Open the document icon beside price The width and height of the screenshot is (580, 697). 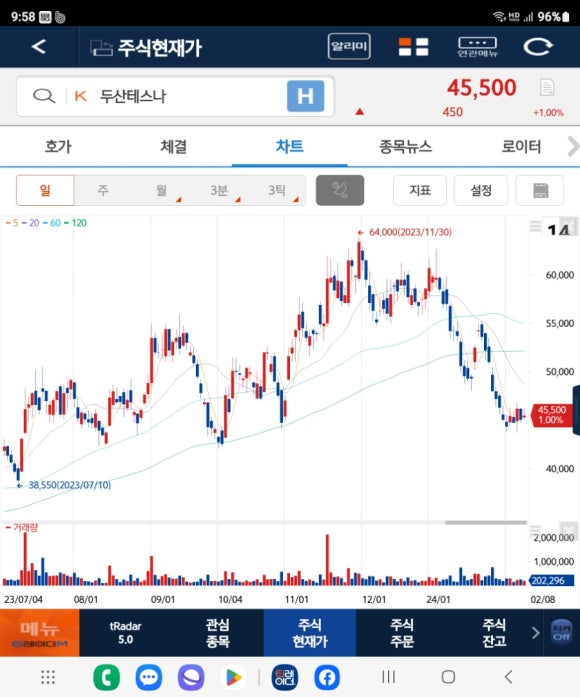tap(547, 88)
